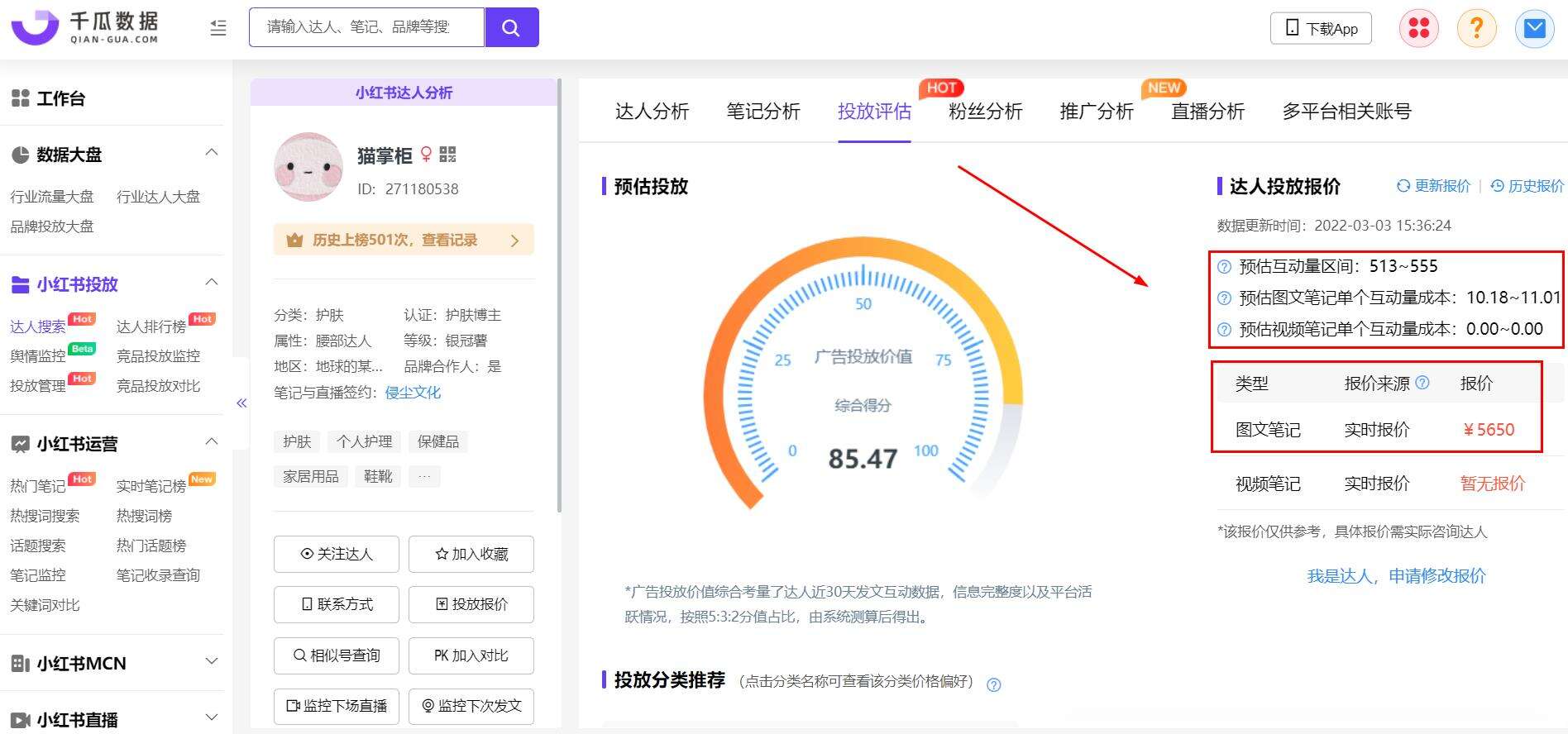Expand the 小红书MCN section chevron

[x=212, y=661]
